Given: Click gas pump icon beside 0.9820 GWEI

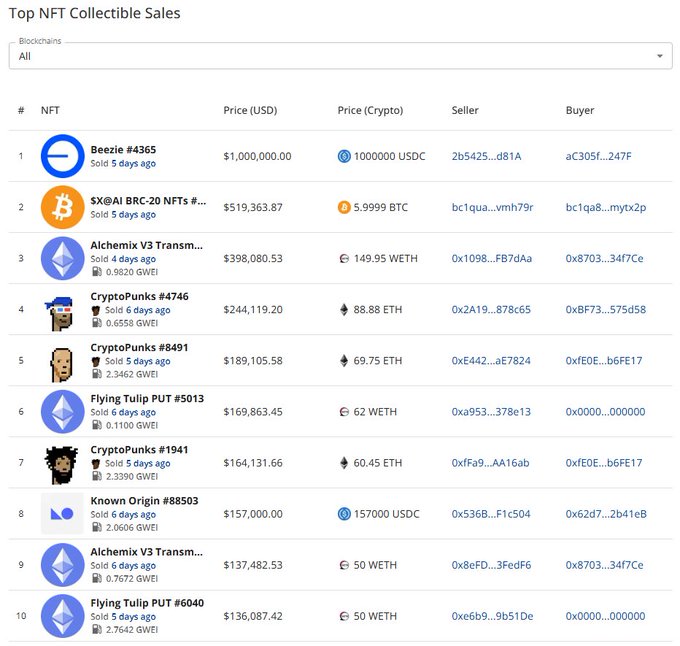Looking at the screenshot, I should click(x=96, y=272).
